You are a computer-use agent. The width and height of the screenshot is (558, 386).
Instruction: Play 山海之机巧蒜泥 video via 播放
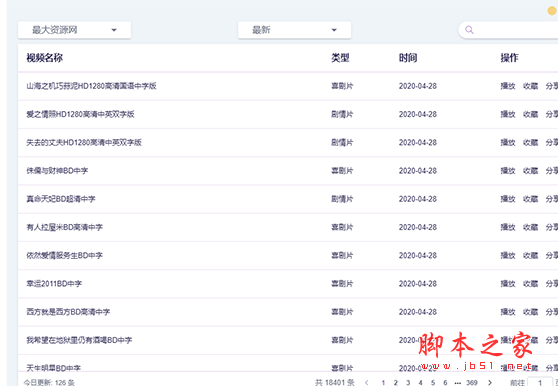coord(508,86)
